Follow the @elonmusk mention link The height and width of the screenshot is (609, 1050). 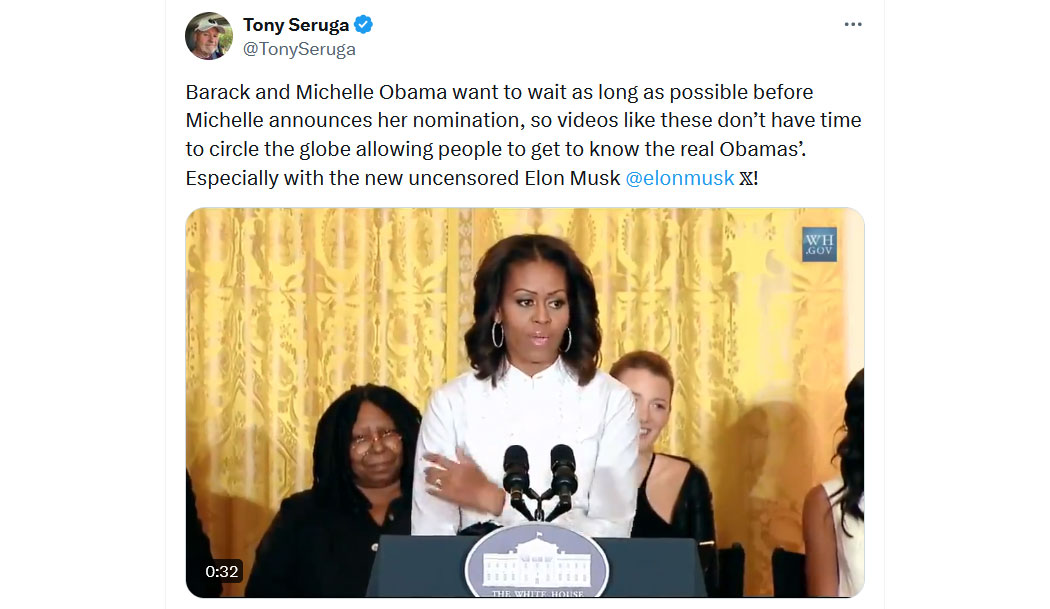point(680,178)
